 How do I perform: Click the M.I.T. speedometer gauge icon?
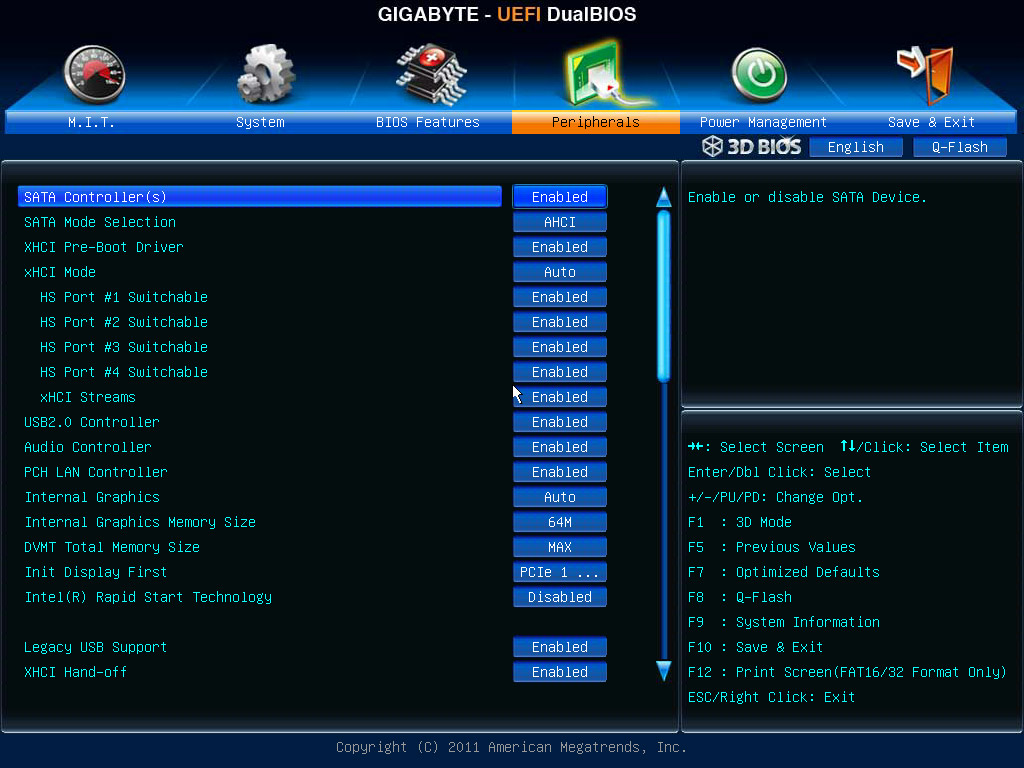pyautogui.click(x=94, y=74)
